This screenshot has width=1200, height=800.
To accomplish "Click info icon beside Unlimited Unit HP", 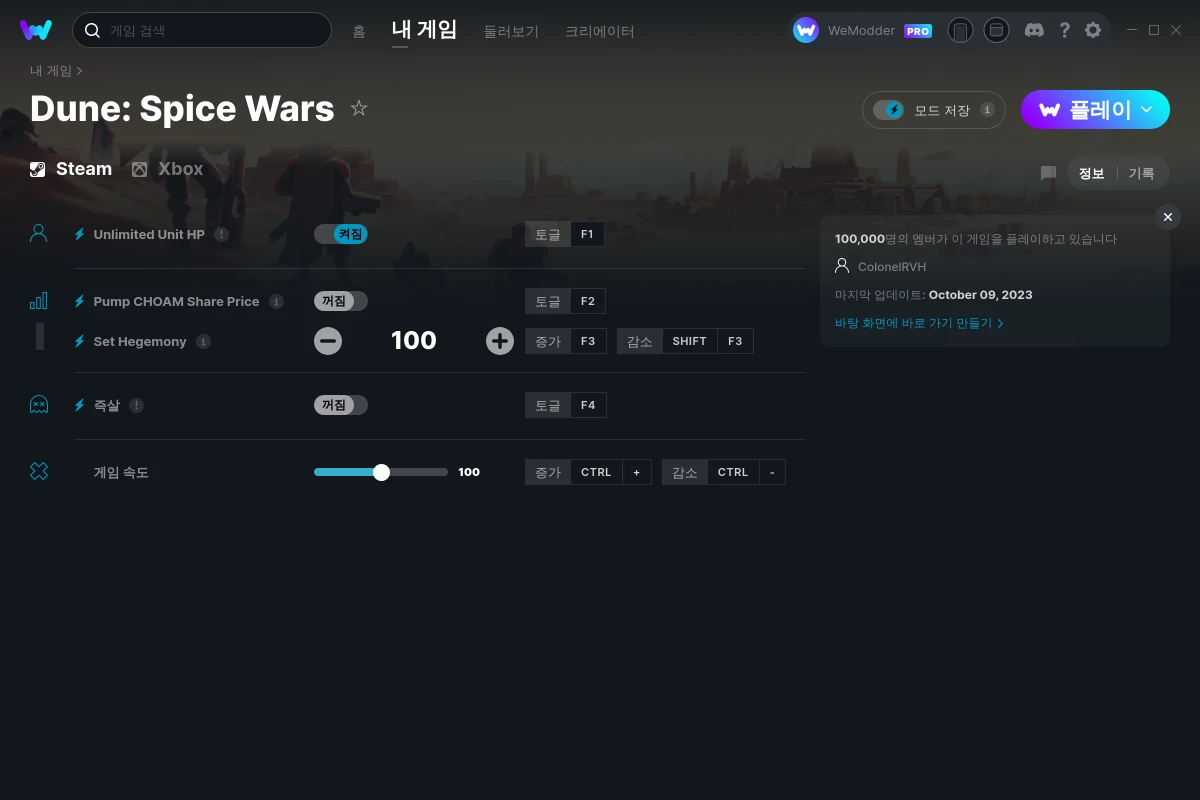I will point(221,234).
